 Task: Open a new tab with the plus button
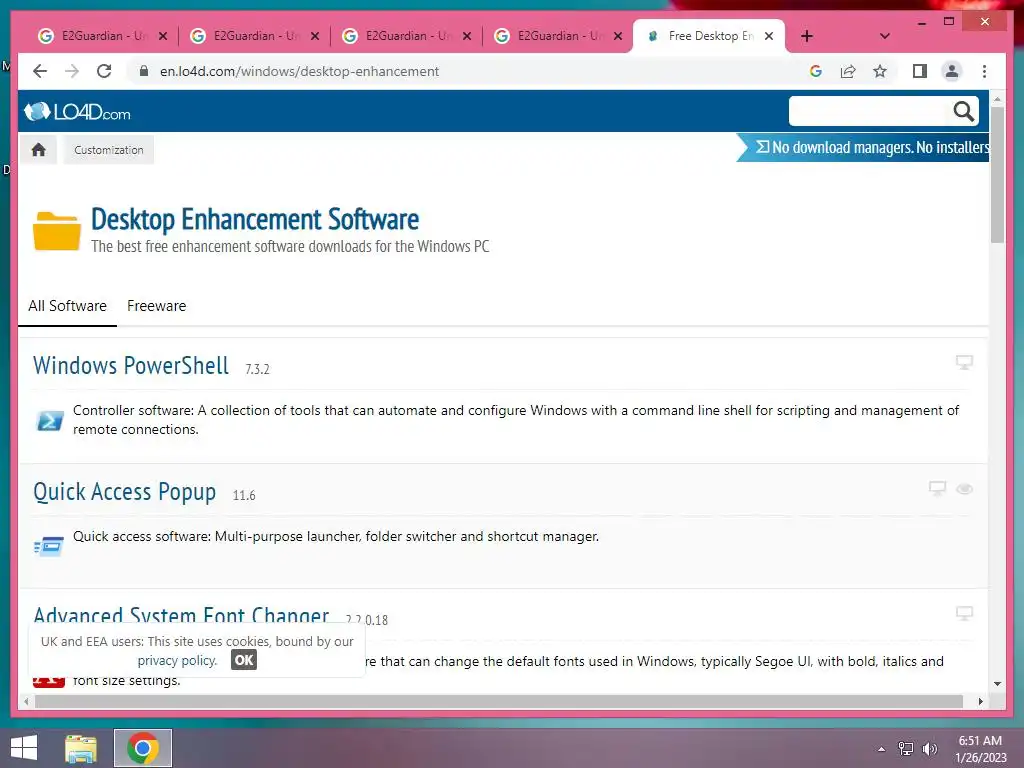tap(807, 36)
